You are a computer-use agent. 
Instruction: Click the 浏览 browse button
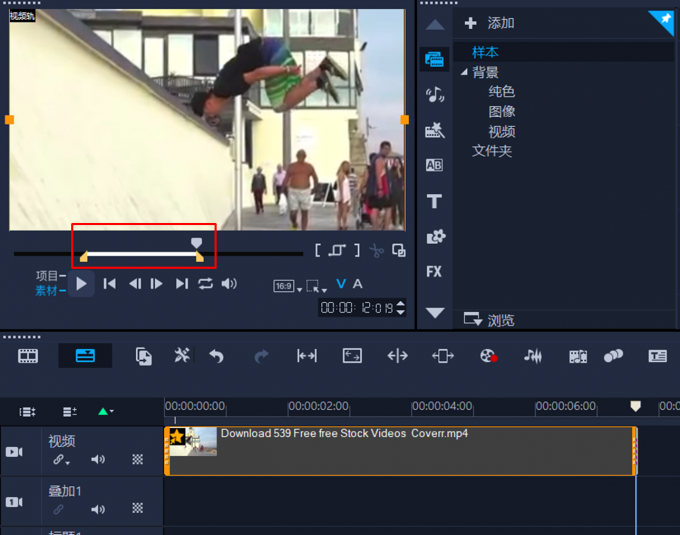[489, 320]
